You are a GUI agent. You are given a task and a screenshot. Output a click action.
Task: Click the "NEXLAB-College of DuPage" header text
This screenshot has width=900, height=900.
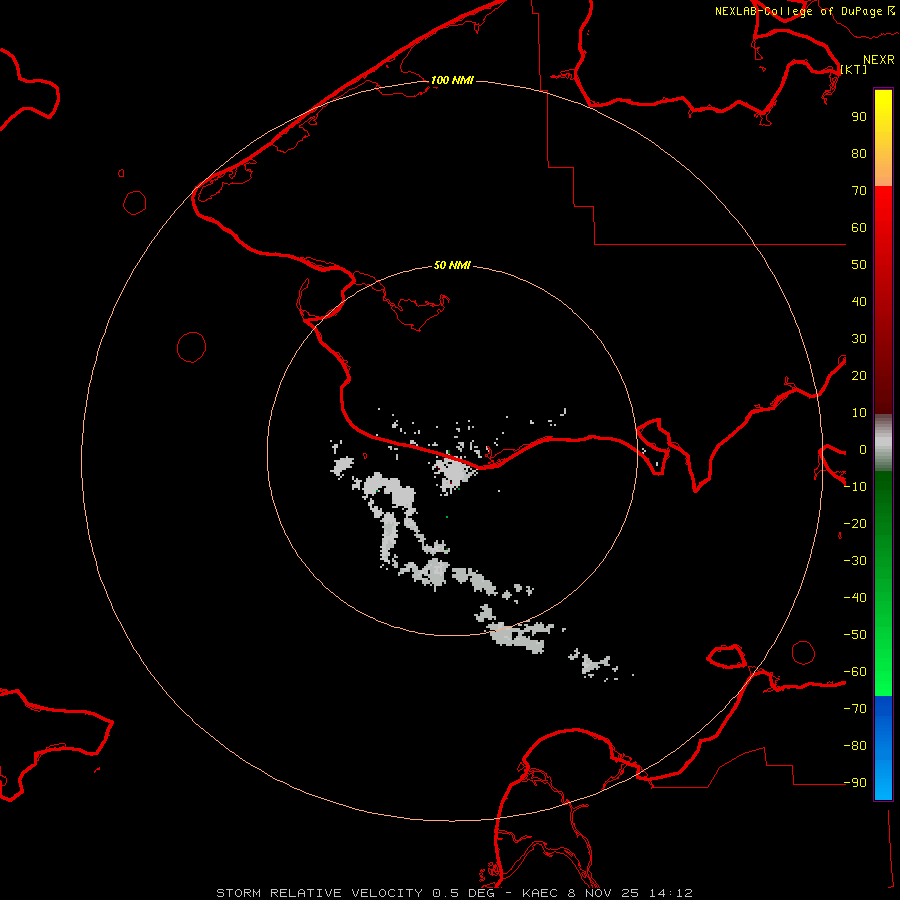click(x=798, y=11)
